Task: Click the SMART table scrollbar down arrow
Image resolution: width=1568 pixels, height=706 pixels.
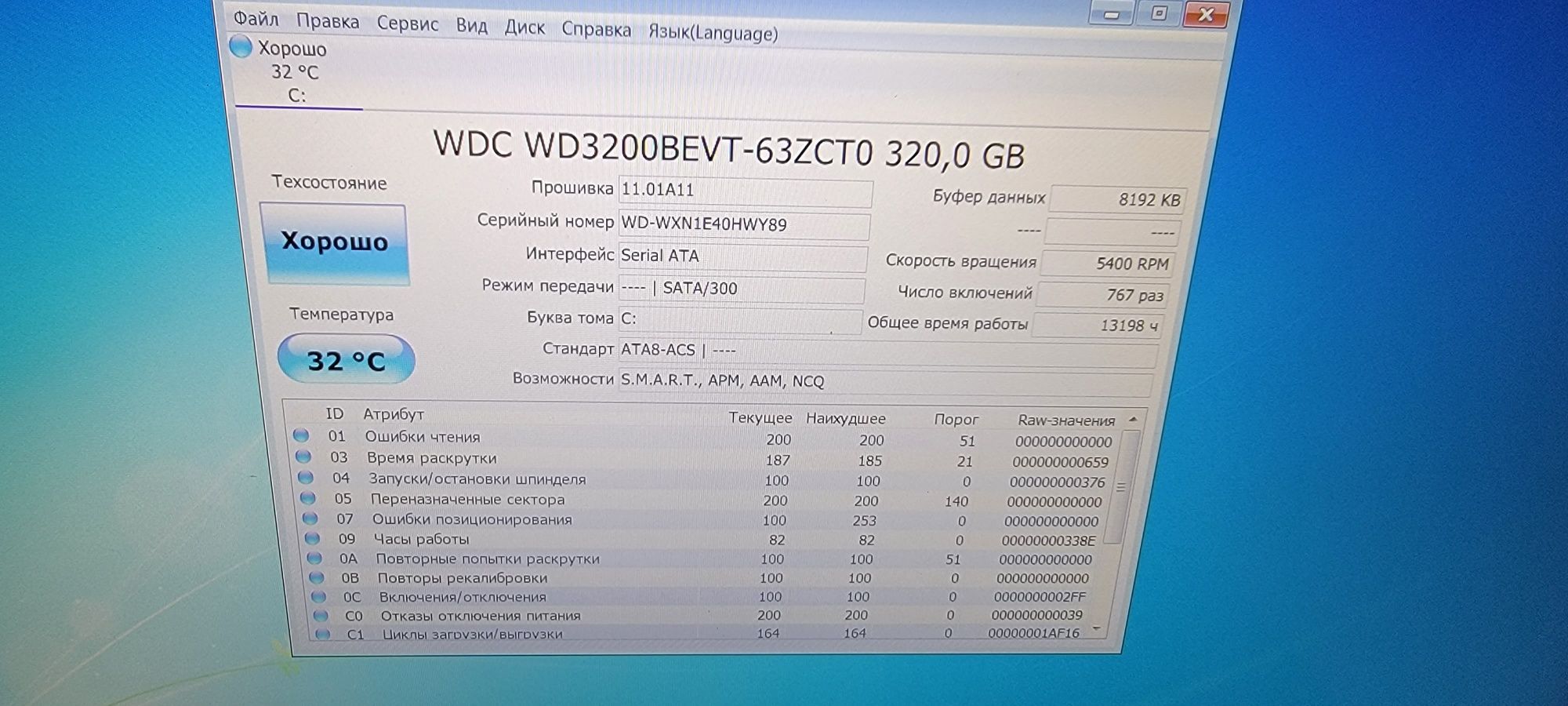Action: [x=1097, y=629]
